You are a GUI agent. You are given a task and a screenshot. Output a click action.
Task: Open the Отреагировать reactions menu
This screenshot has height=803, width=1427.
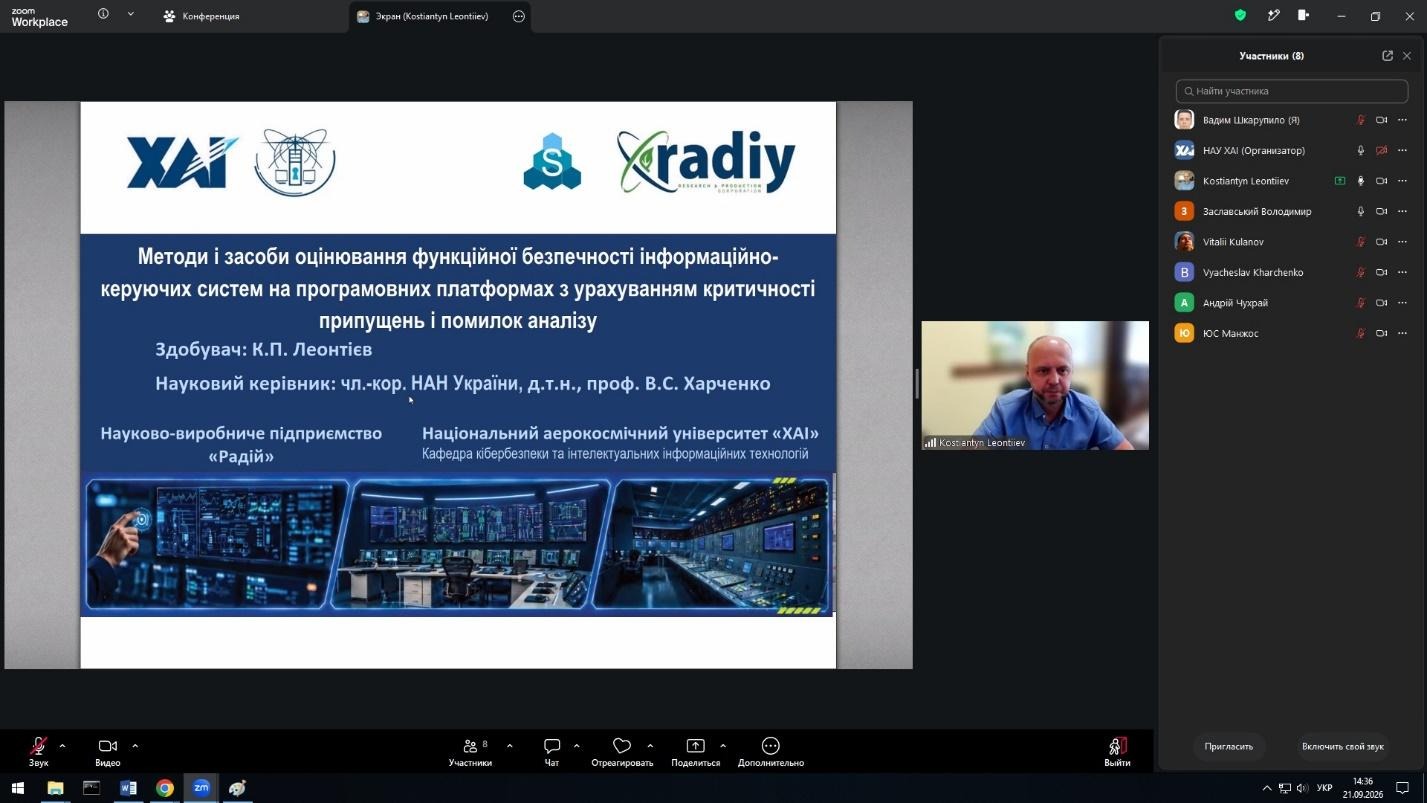pos(622,751)
